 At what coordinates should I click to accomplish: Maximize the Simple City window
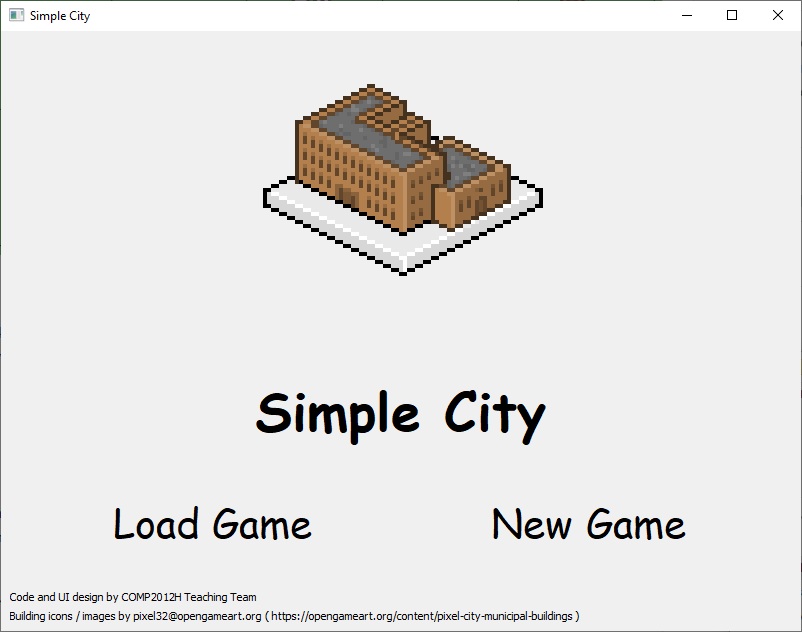(x=732, y=15)
